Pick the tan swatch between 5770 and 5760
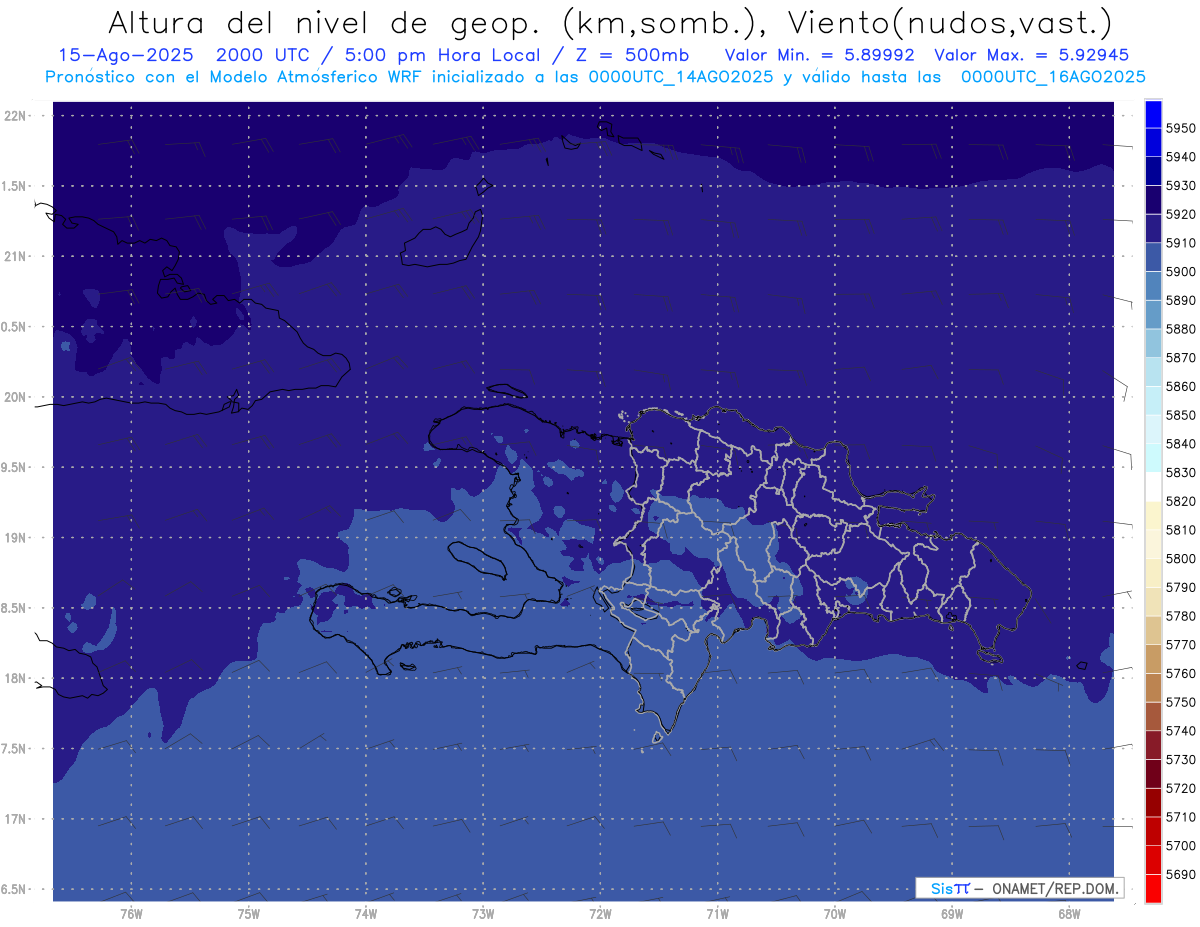The height and width of the screenshot is (927, 1200). pos(1152,659)
